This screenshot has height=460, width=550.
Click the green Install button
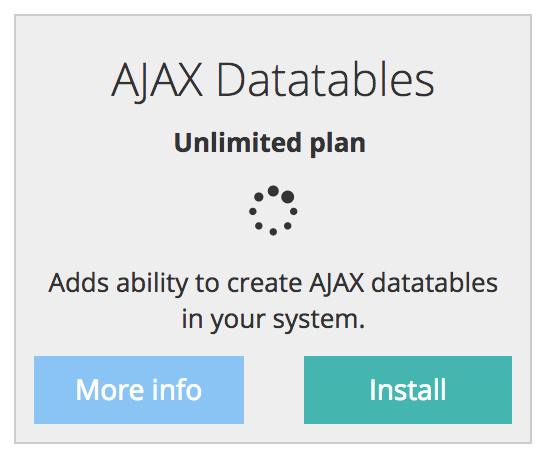click(408, 390)
